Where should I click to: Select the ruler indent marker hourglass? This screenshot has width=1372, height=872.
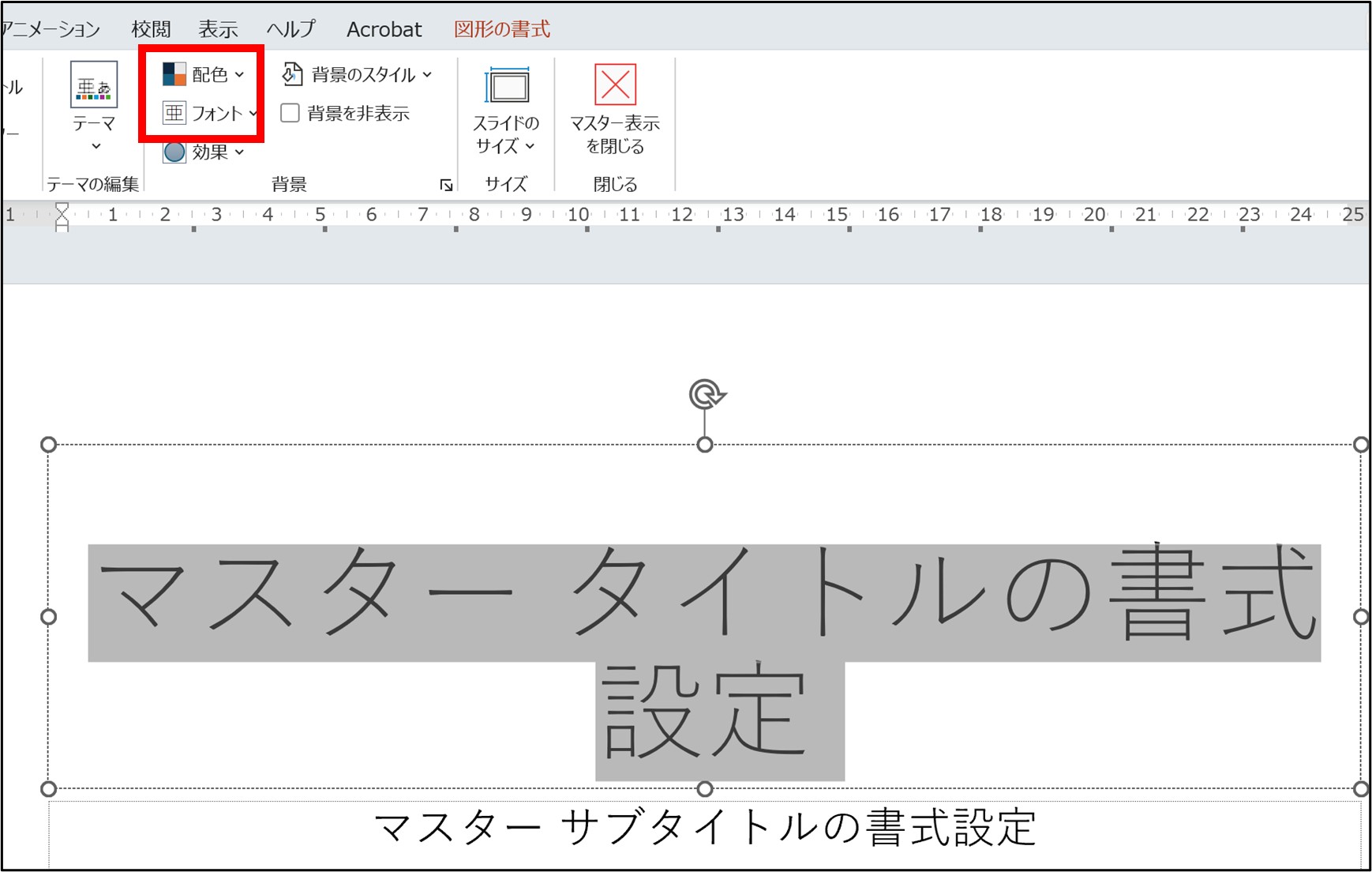point(62,216)
